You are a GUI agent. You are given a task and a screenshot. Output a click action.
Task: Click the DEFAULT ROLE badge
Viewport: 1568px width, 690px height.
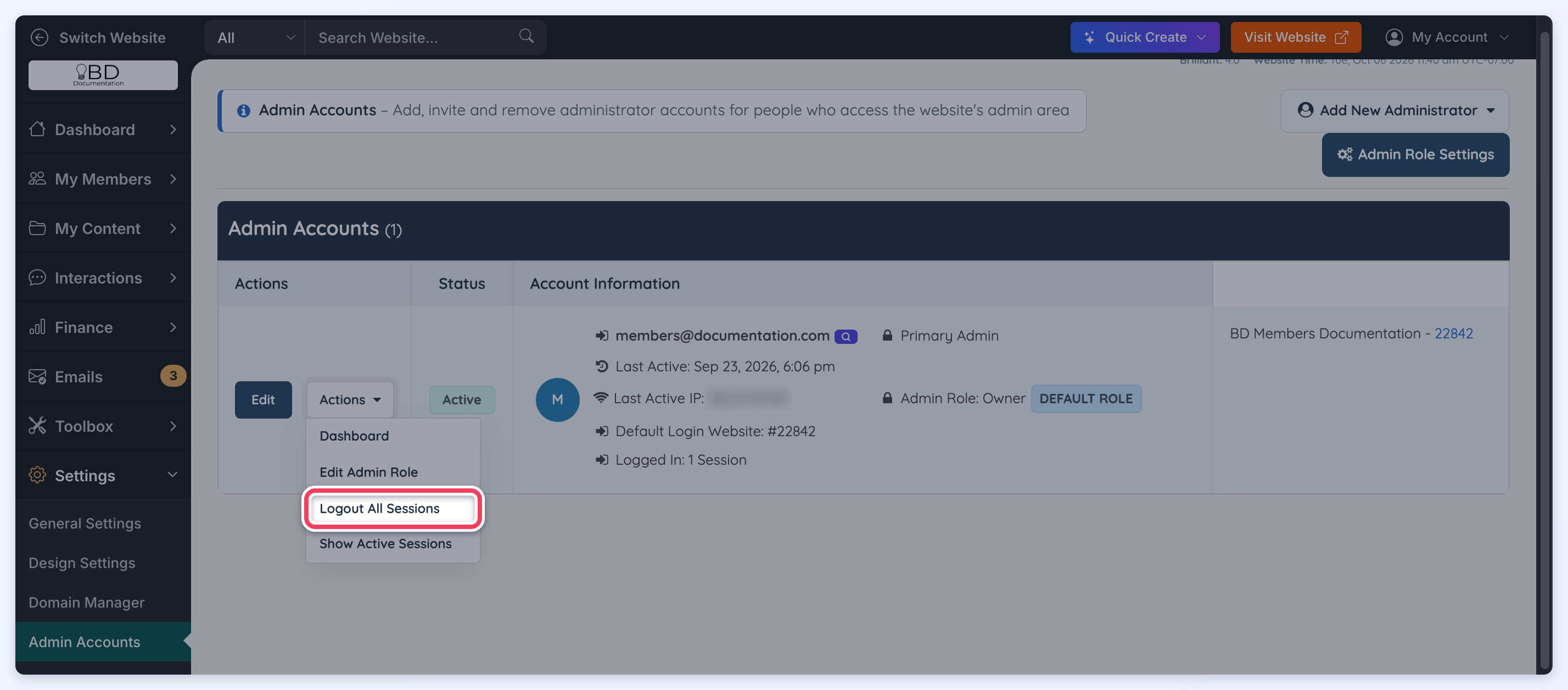click(x=1086, y=399)
